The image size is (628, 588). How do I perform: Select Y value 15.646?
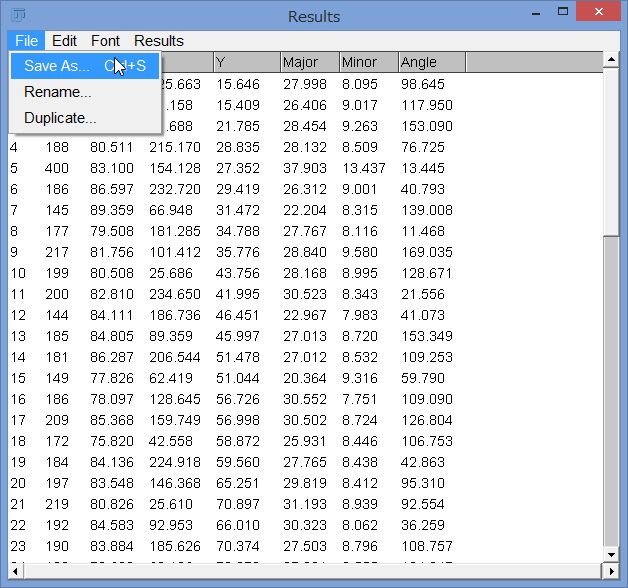coord(238,85)
